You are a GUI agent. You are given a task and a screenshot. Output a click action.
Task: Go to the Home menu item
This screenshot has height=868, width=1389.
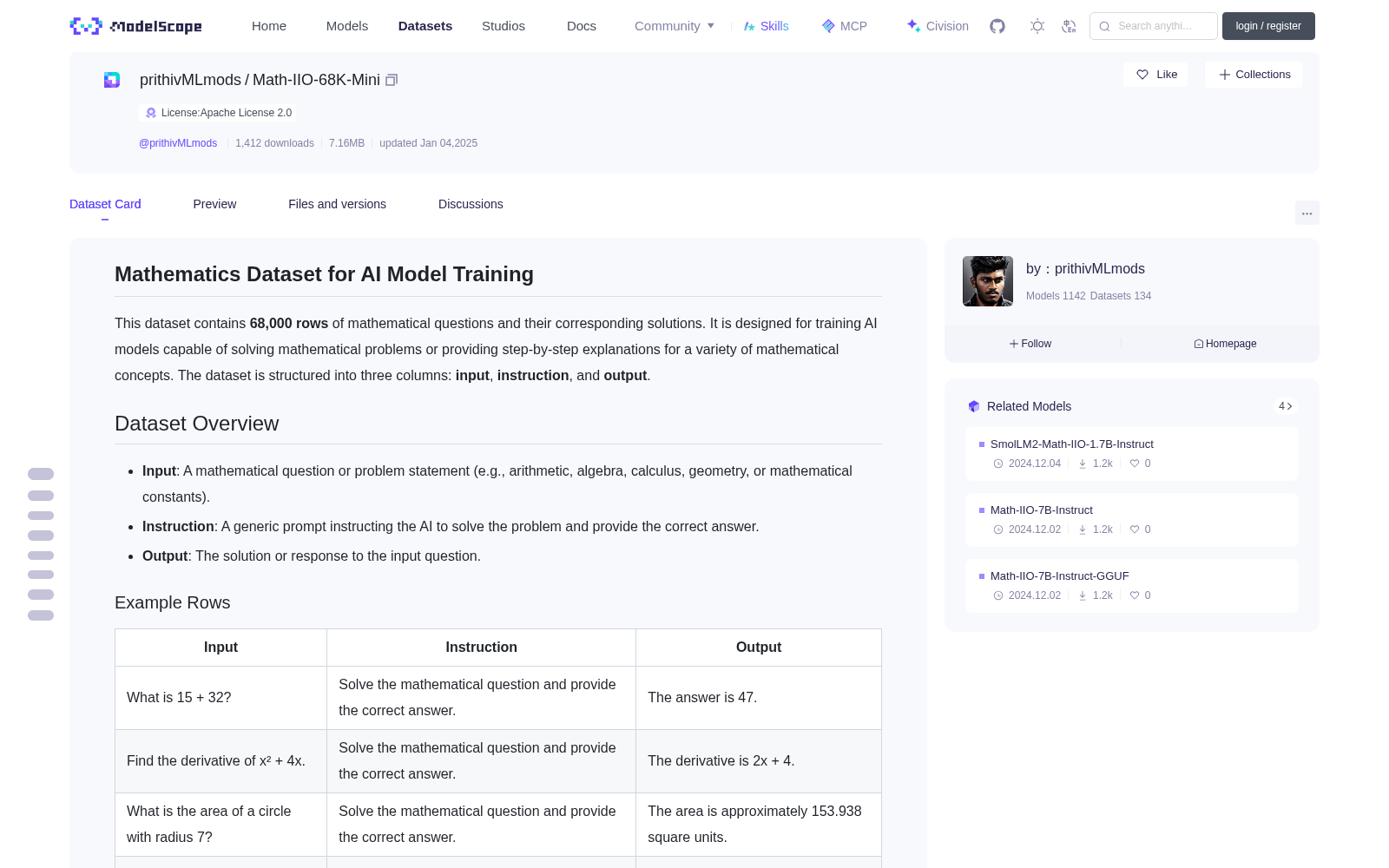tap(269, 26)
